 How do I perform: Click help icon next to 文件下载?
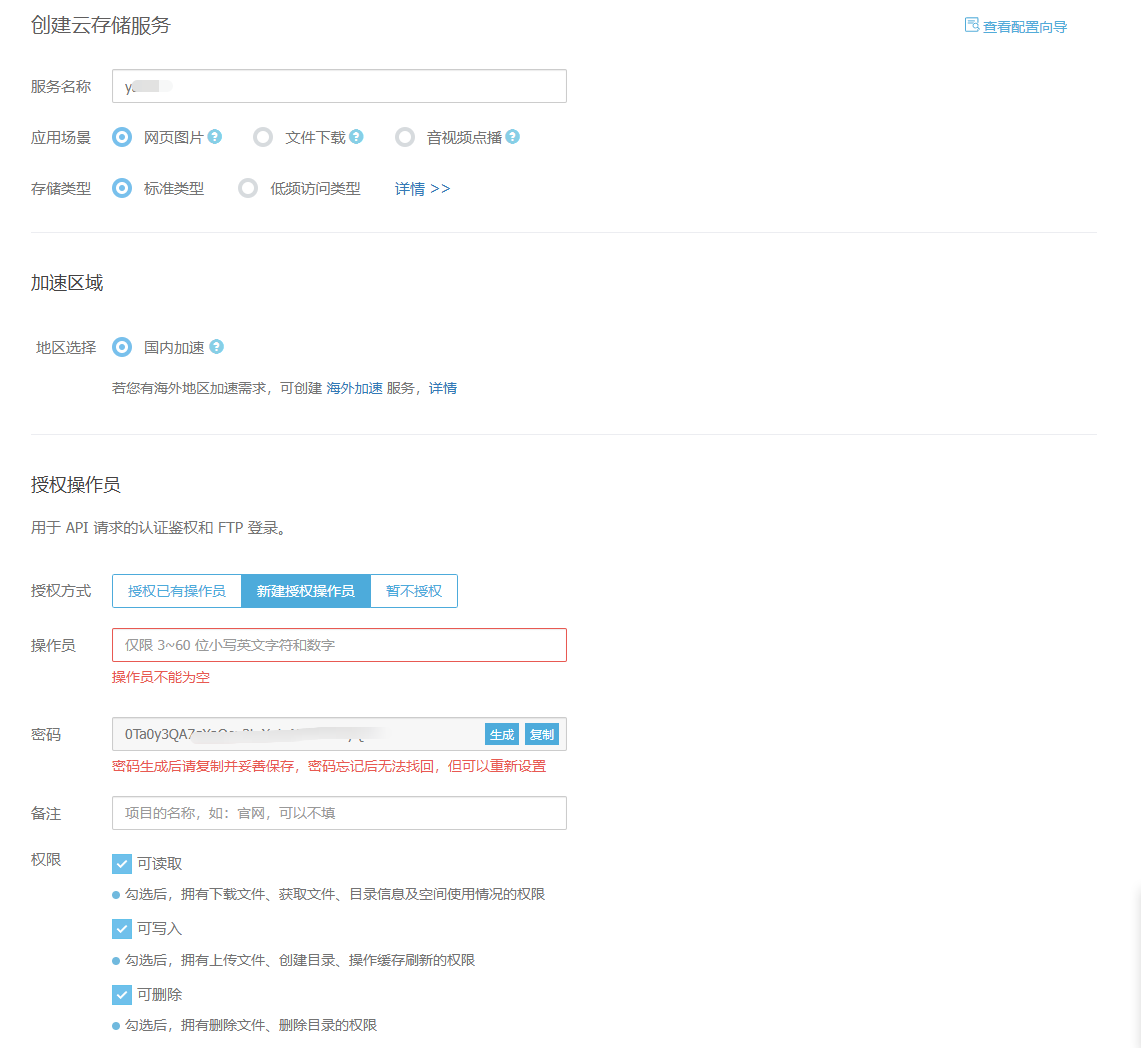point(356,137)
